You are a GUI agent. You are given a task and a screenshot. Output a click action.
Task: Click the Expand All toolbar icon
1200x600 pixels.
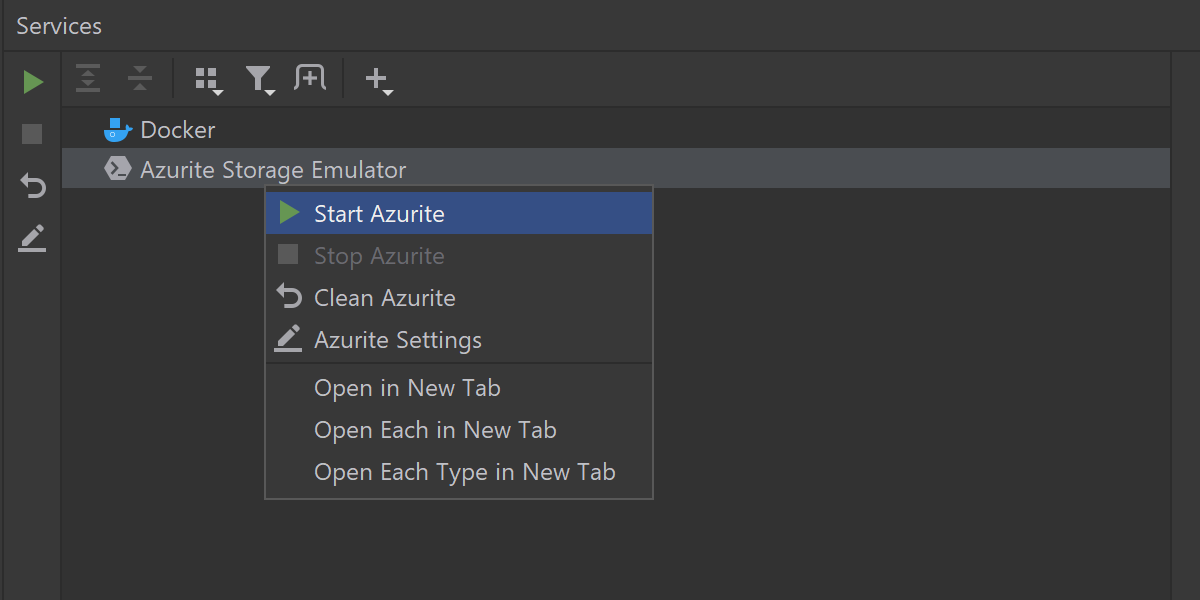[88, 78]
